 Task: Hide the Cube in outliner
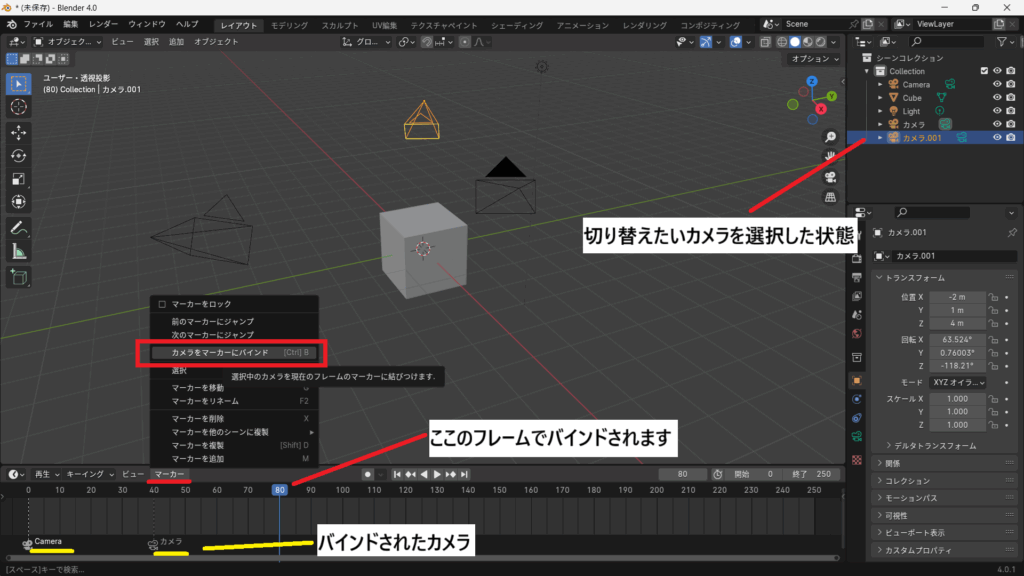[997, 98]
